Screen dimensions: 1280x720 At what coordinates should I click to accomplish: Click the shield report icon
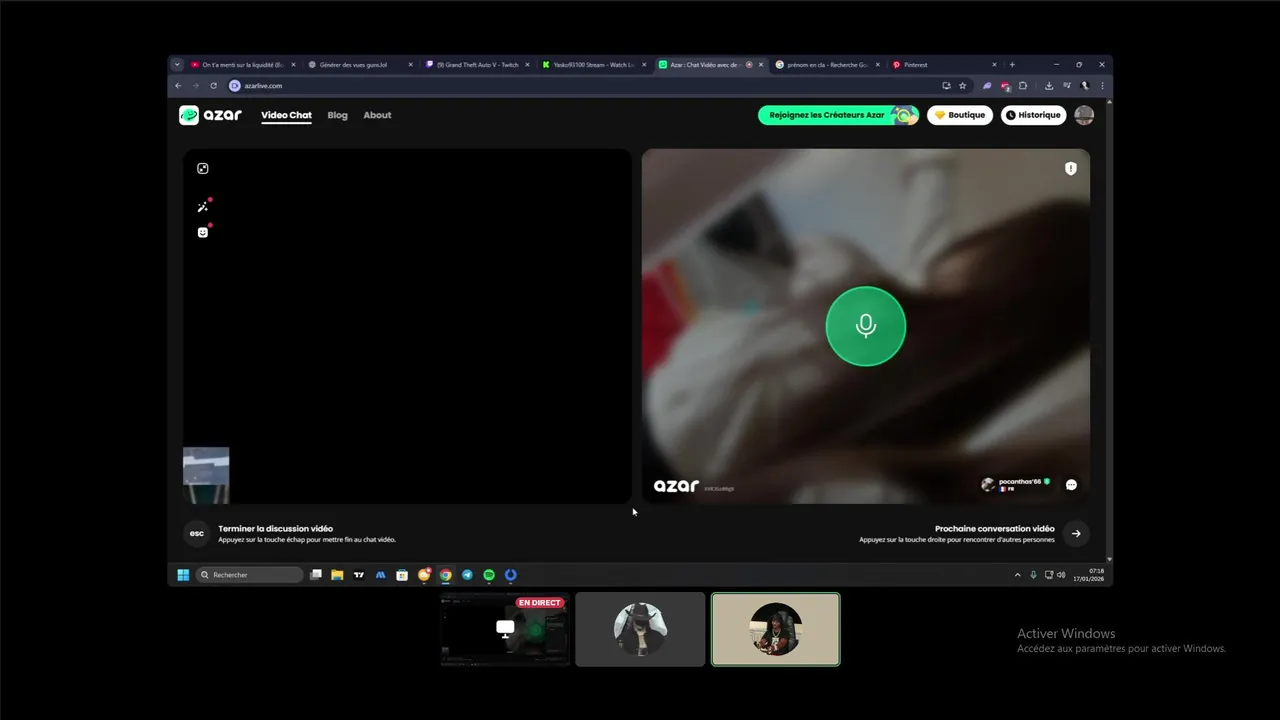pos(1070,169)
